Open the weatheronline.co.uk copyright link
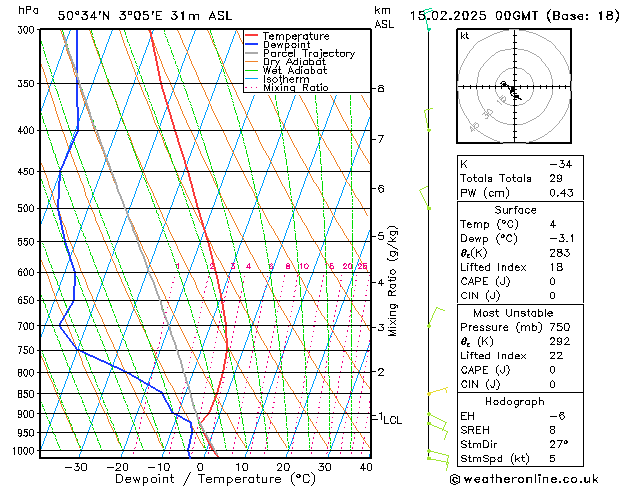This screenshot has width=629, height=486. (524, 479)
